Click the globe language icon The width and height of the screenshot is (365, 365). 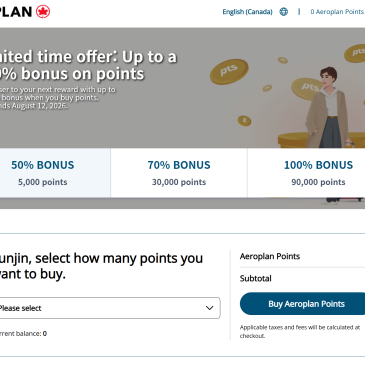(283, 12)
